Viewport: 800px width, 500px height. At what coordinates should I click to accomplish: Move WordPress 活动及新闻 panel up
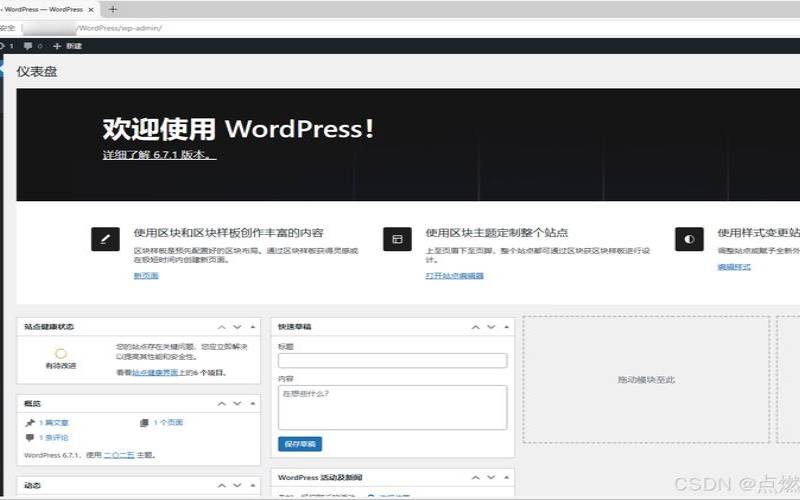476,478
